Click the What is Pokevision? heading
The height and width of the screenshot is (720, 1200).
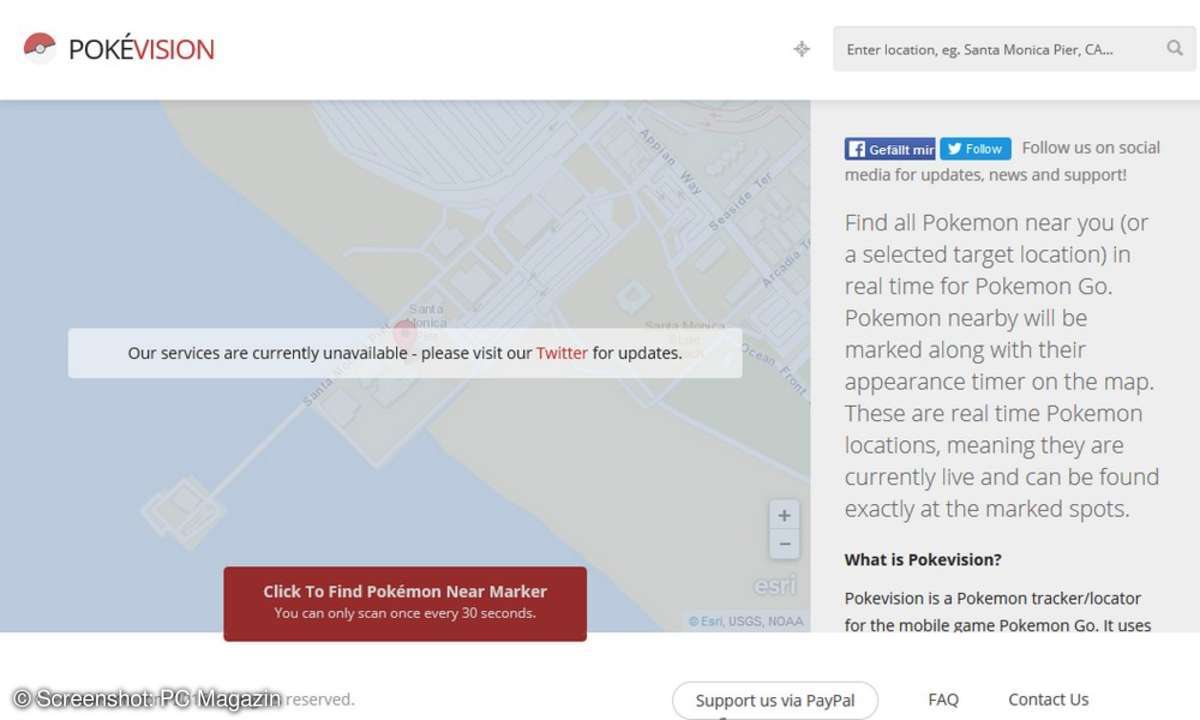923,560
